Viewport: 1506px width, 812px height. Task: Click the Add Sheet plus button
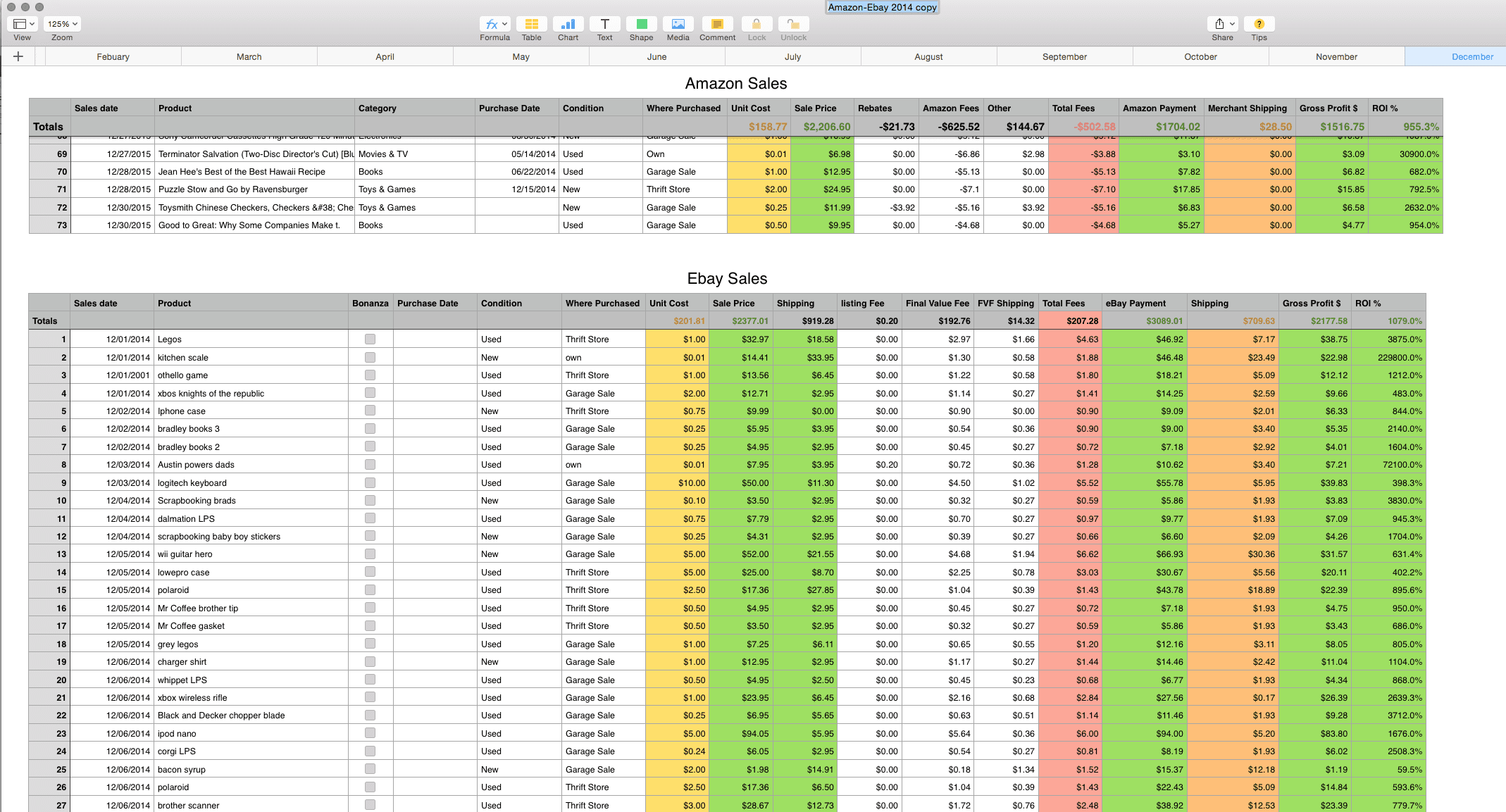click(x=17, y=57)
